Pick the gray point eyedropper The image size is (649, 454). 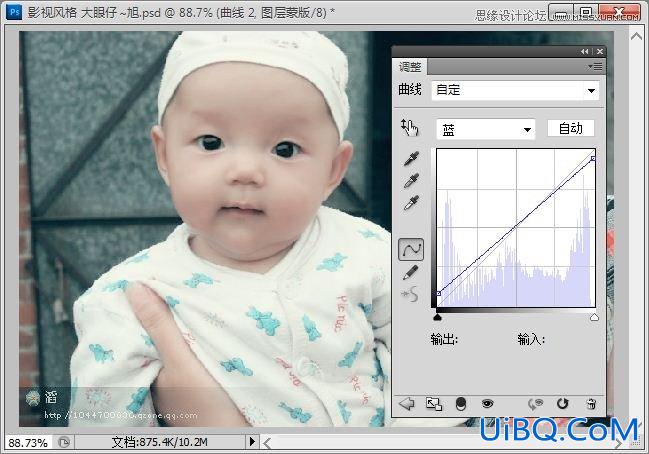tap(411, 180)
